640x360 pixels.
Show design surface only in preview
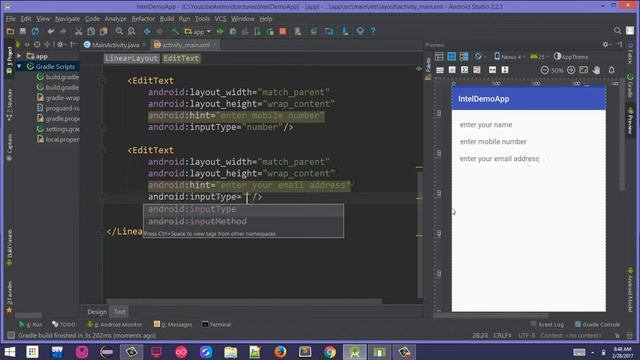tap(439, 57)
